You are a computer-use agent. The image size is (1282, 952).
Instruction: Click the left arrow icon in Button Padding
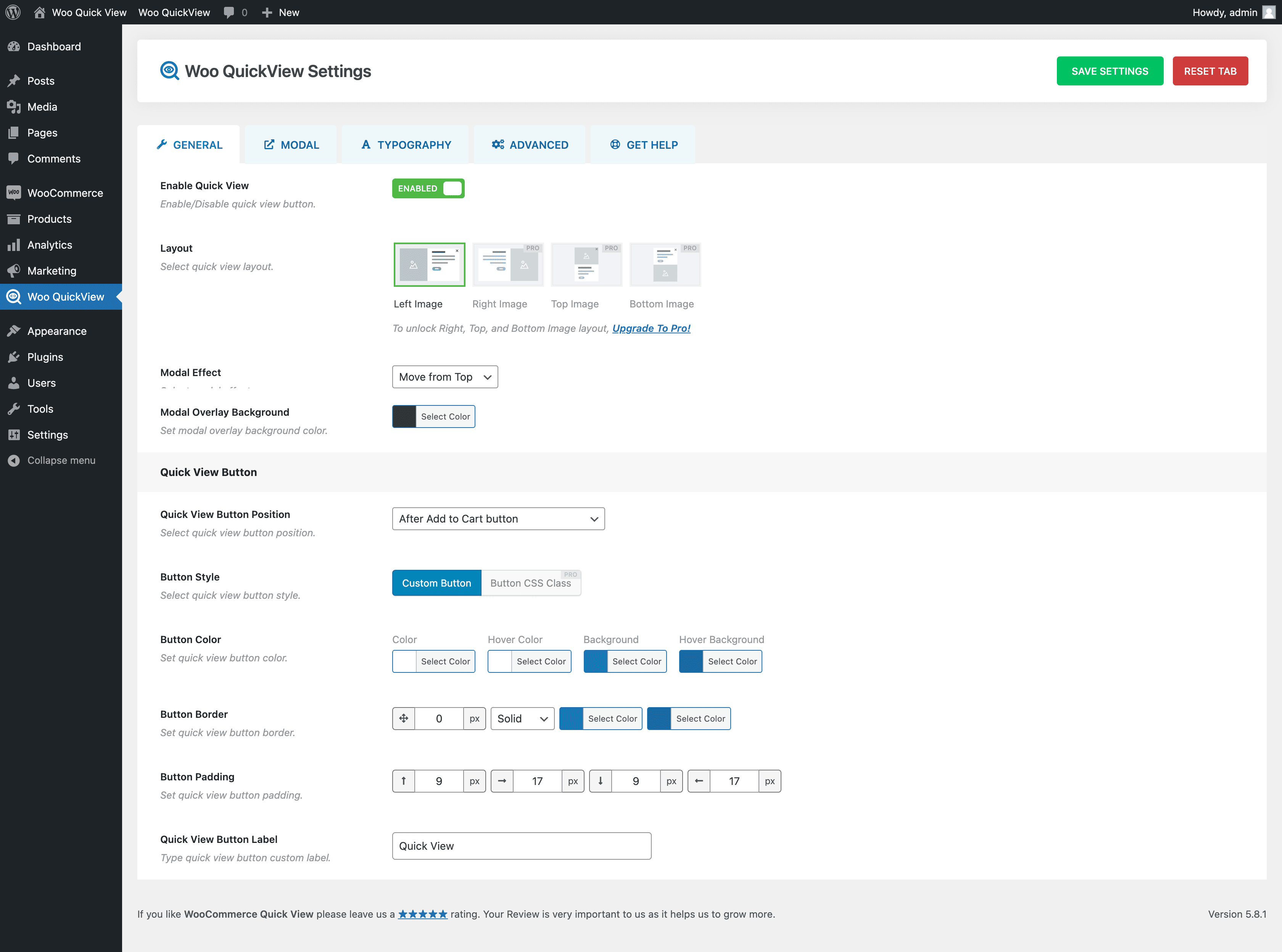(699, 781)
